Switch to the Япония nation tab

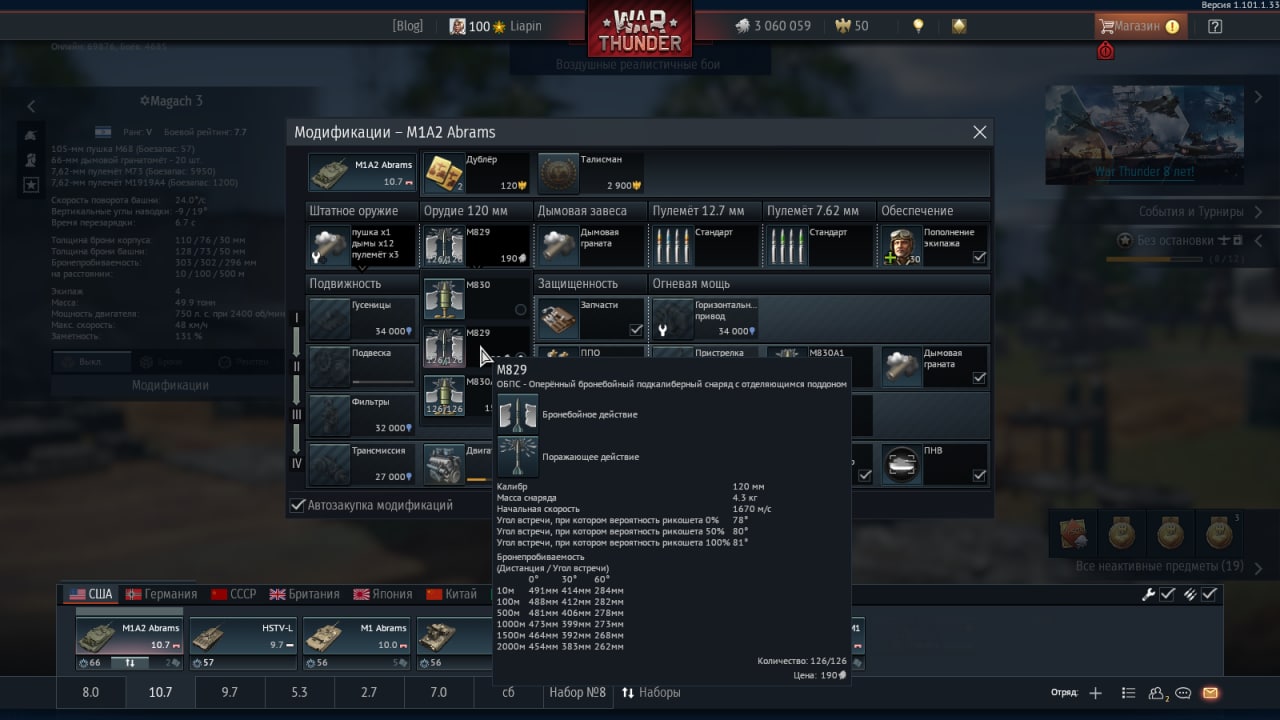click(x=383, y=594)
